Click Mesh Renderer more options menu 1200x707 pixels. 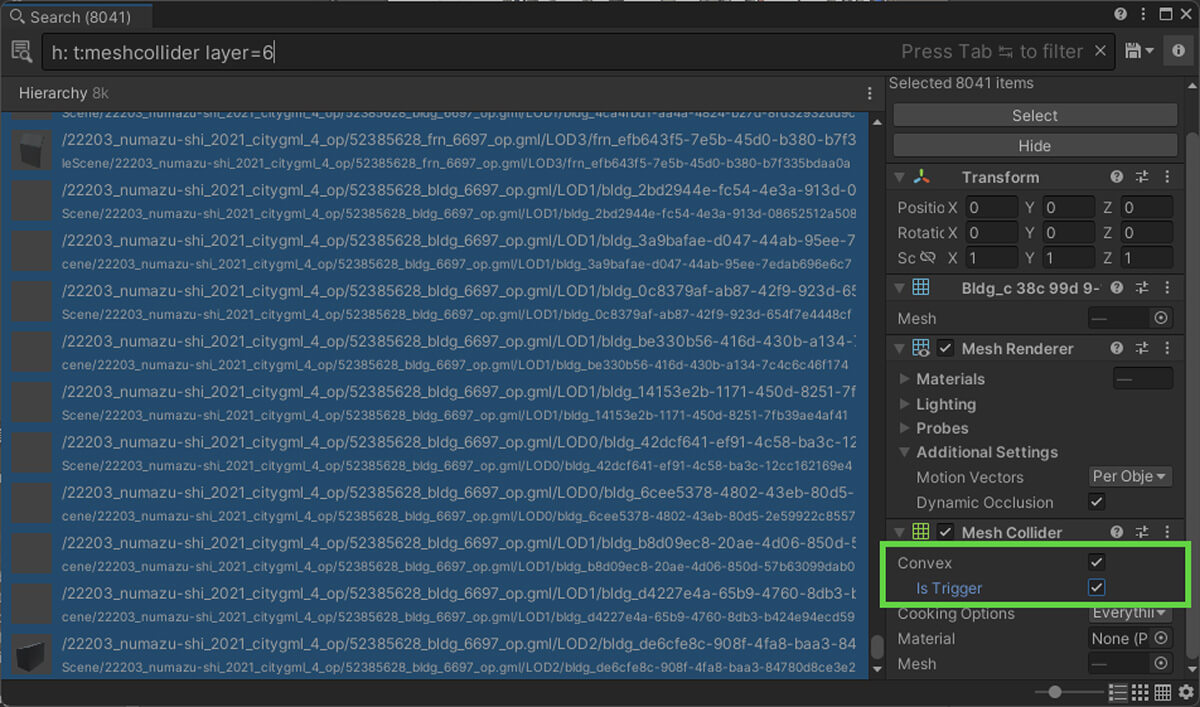(1166, 348)
